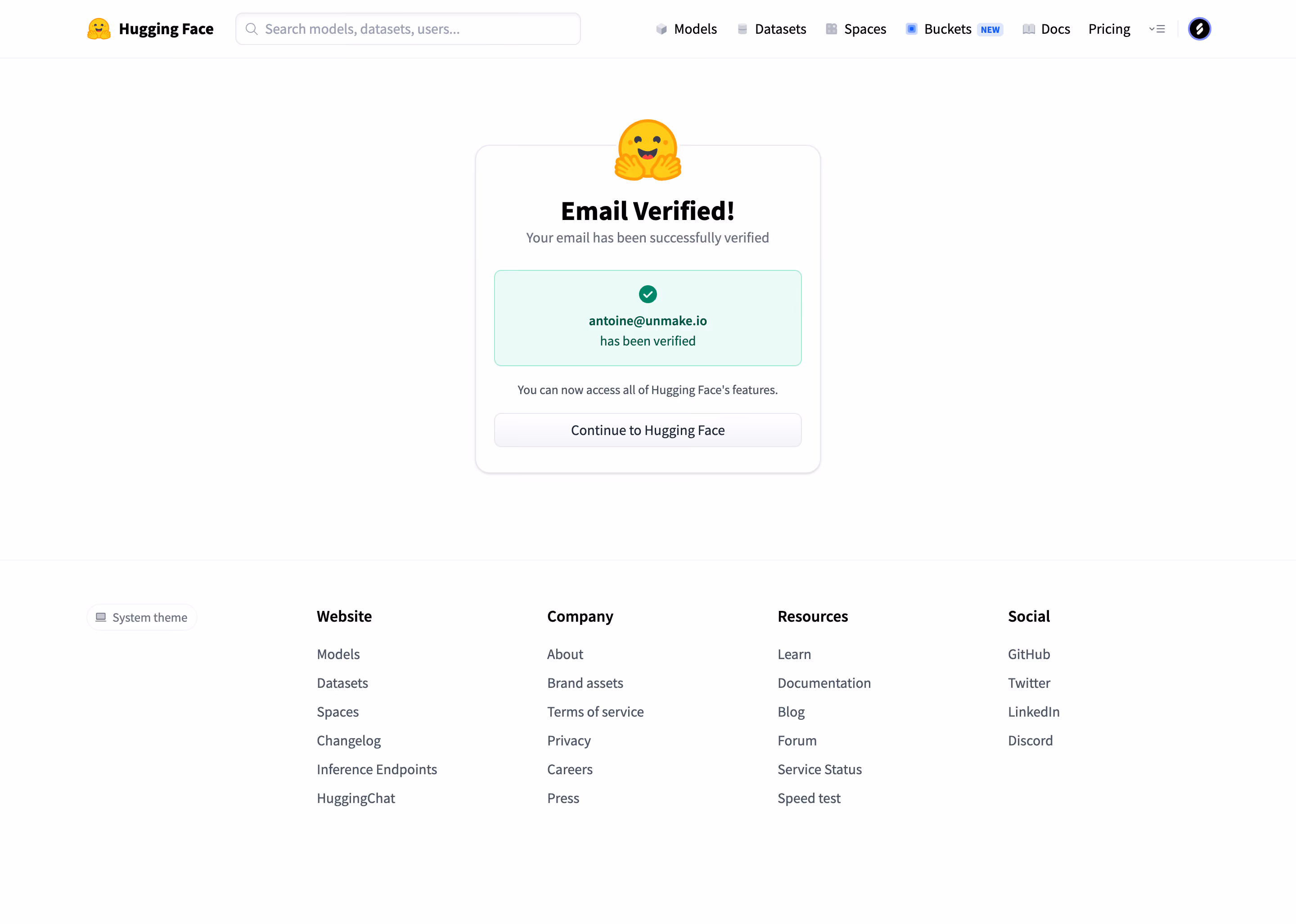The height and width of the screenshot is (924, 1296).
Task: Click the search magnifier icon
Action: 252,29
